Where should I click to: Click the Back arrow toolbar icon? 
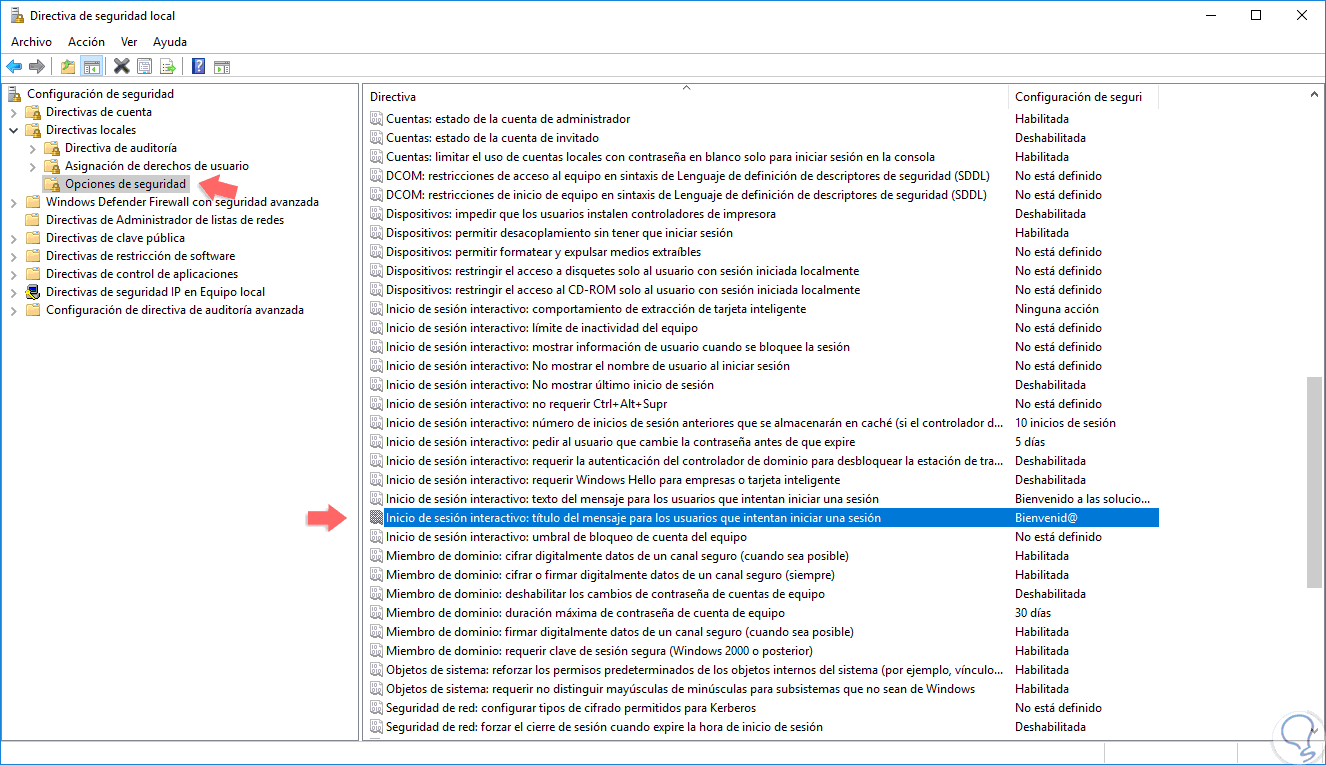pos(14,67)
